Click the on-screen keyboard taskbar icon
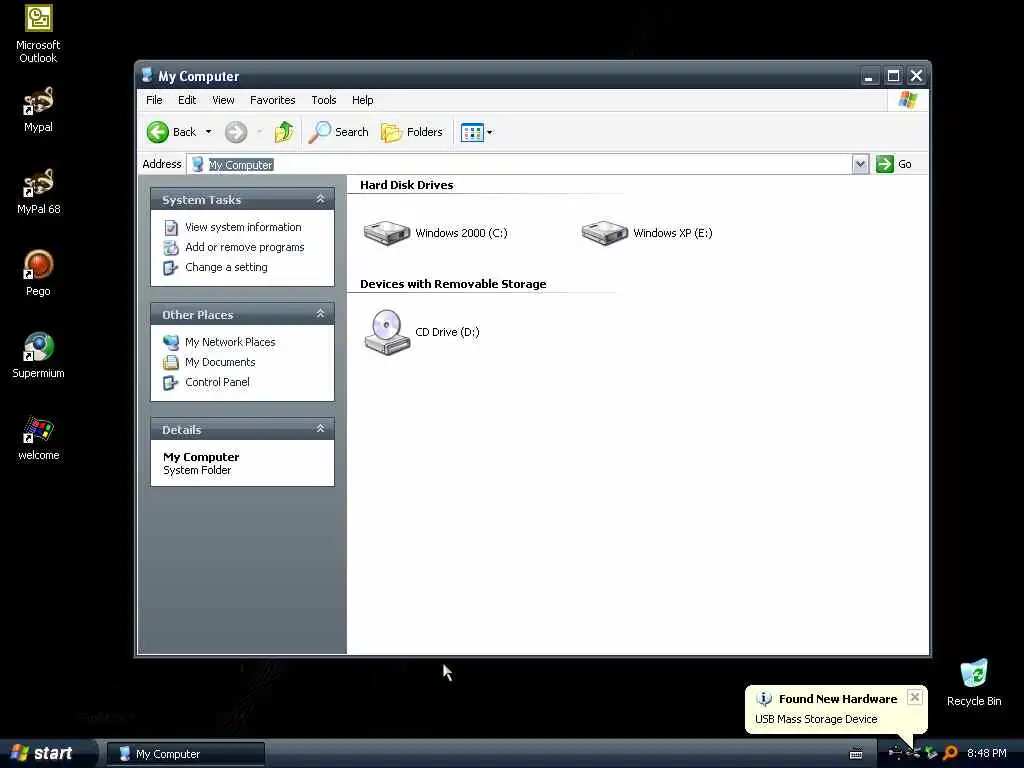The height and width of the screenshot is (768, 1024). pyautogui.click(x=856, y=754)
